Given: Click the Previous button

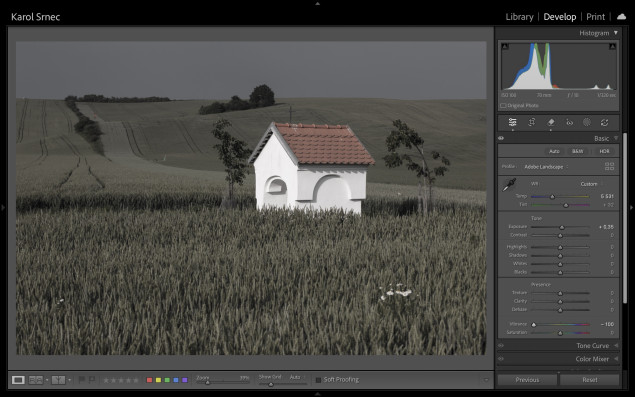Looking at the screenshot, I should (x=527, y=380).
